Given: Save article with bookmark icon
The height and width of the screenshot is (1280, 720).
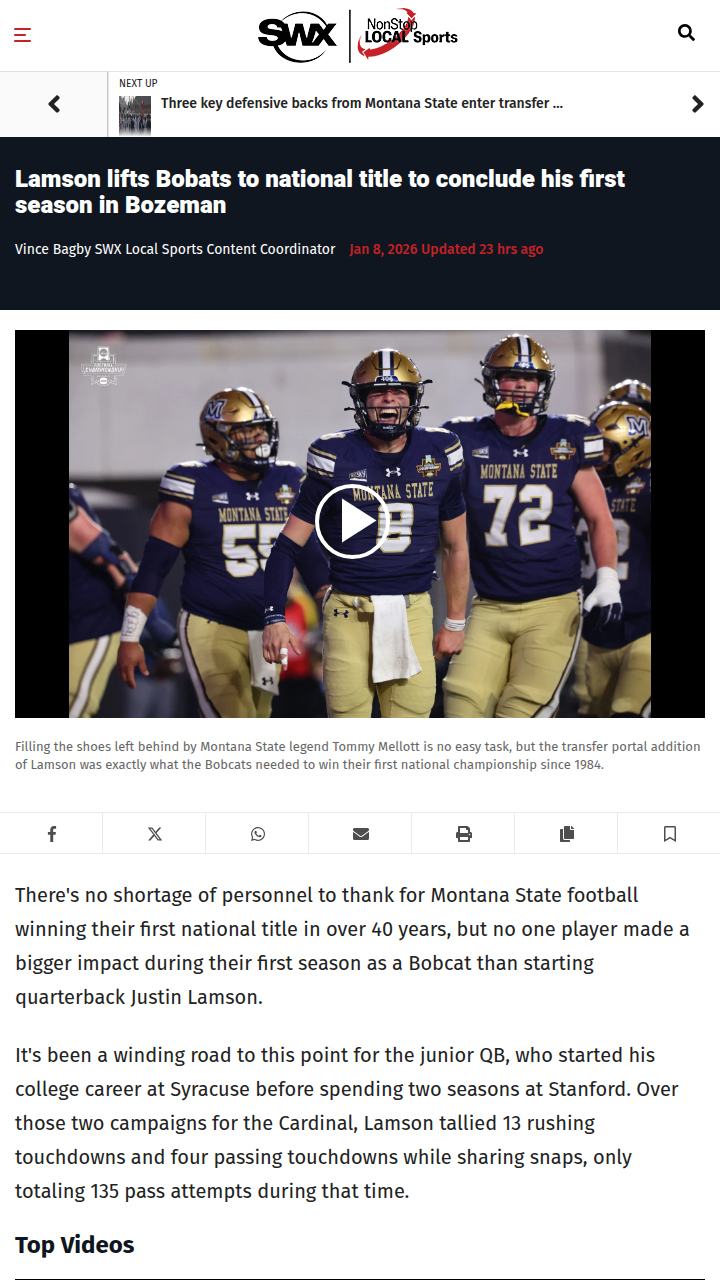Looking at the screenshot, I should pos(669,833).
